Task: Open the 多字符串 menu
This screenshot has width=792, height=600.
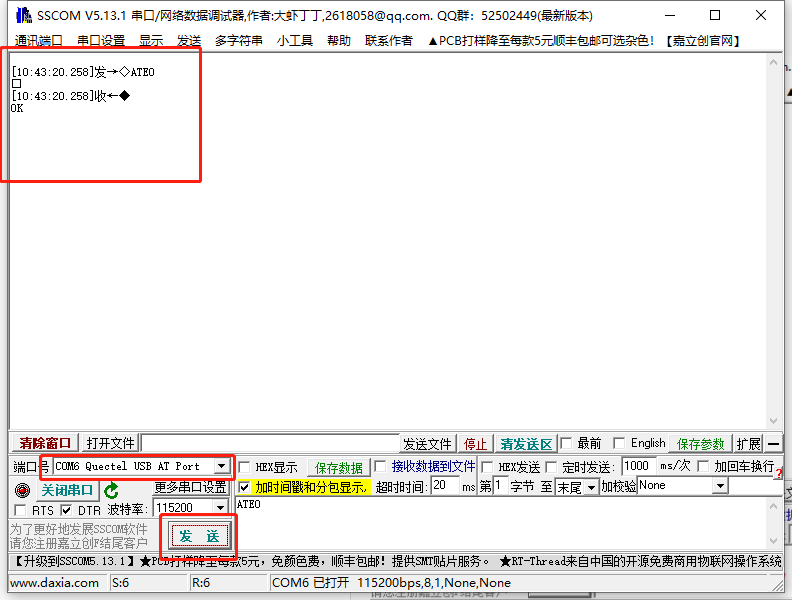Action: point(238,40)
